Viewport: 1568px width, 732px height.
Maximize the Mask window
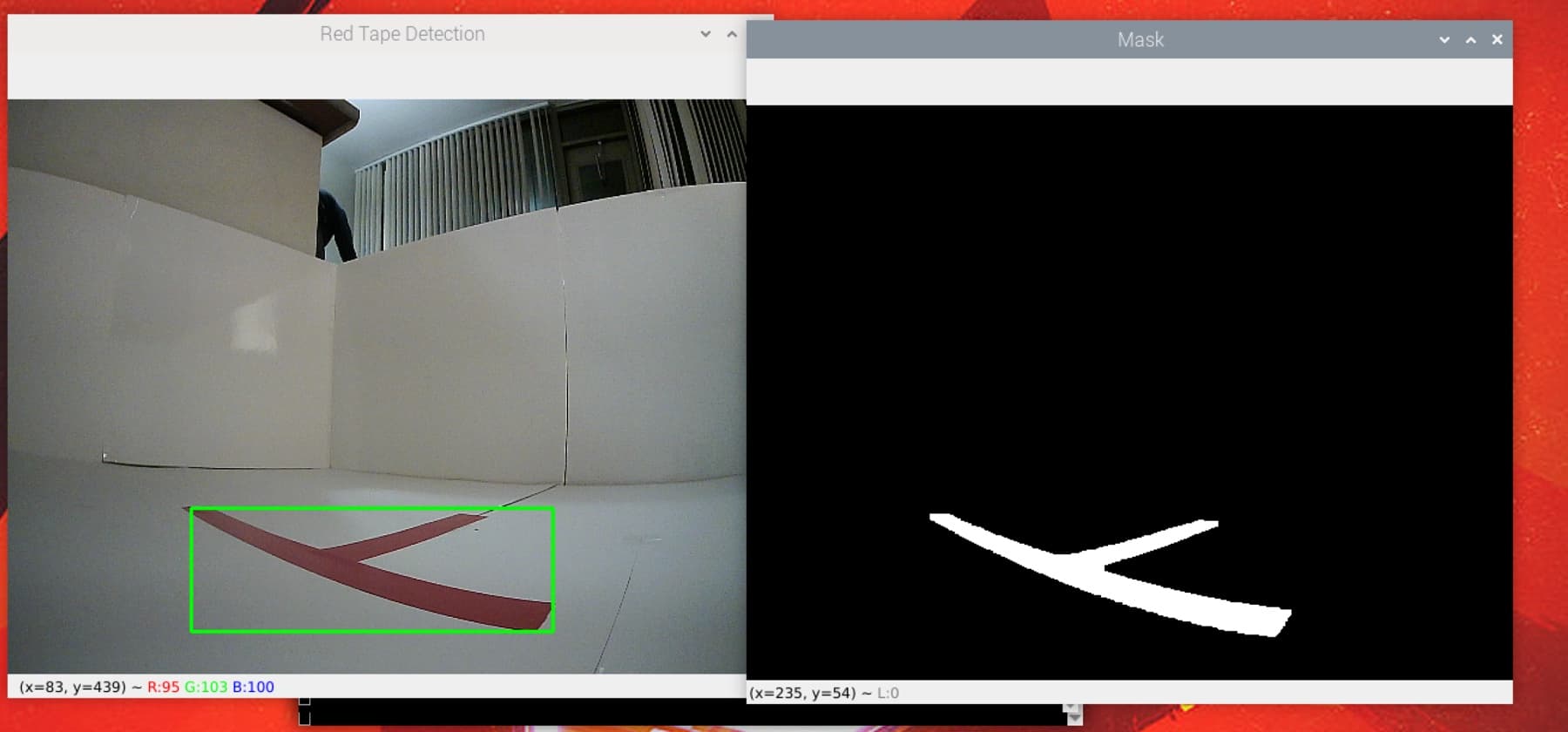(x=1470, y=39)
